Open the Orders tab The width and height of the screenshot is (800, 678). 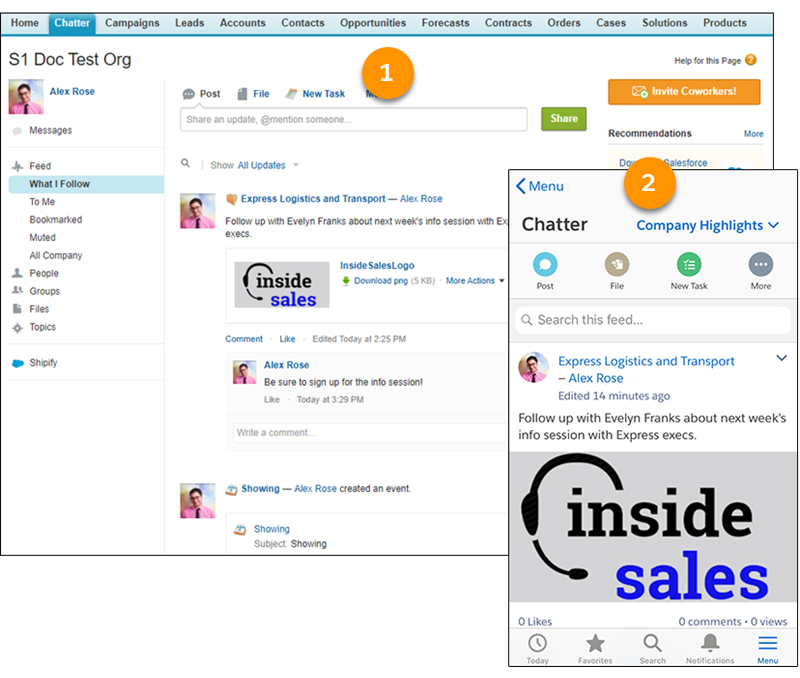(x=564, y=23)
